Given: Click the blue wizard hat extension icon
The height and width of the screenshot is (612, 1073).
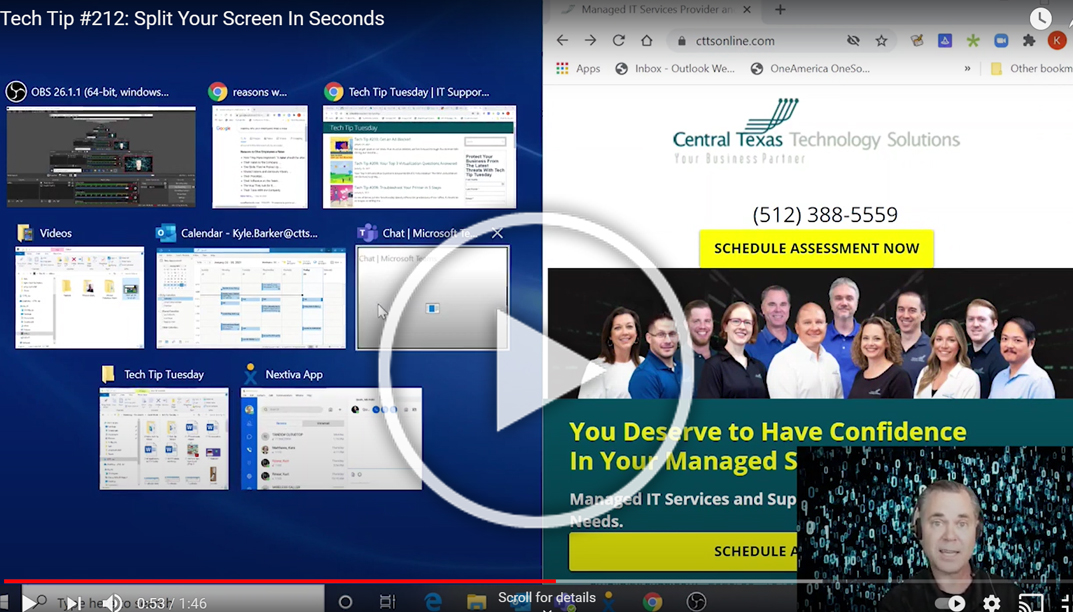Looking at the screenshot, I should click(945, 41).
